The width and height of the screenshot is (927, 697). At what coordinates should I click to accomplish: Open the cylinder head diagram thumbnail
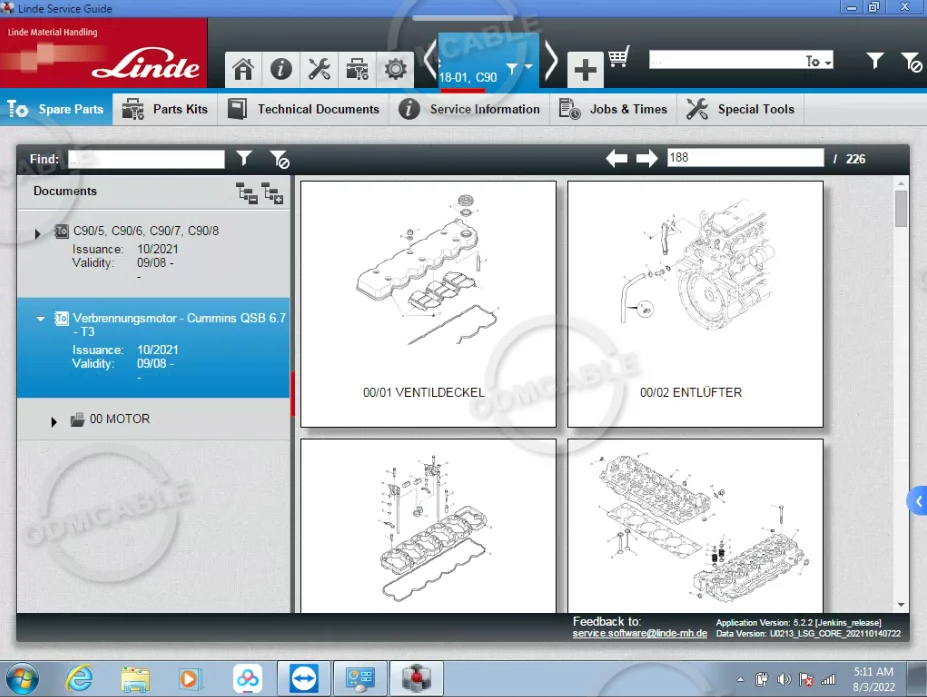[x=695, y=526]
